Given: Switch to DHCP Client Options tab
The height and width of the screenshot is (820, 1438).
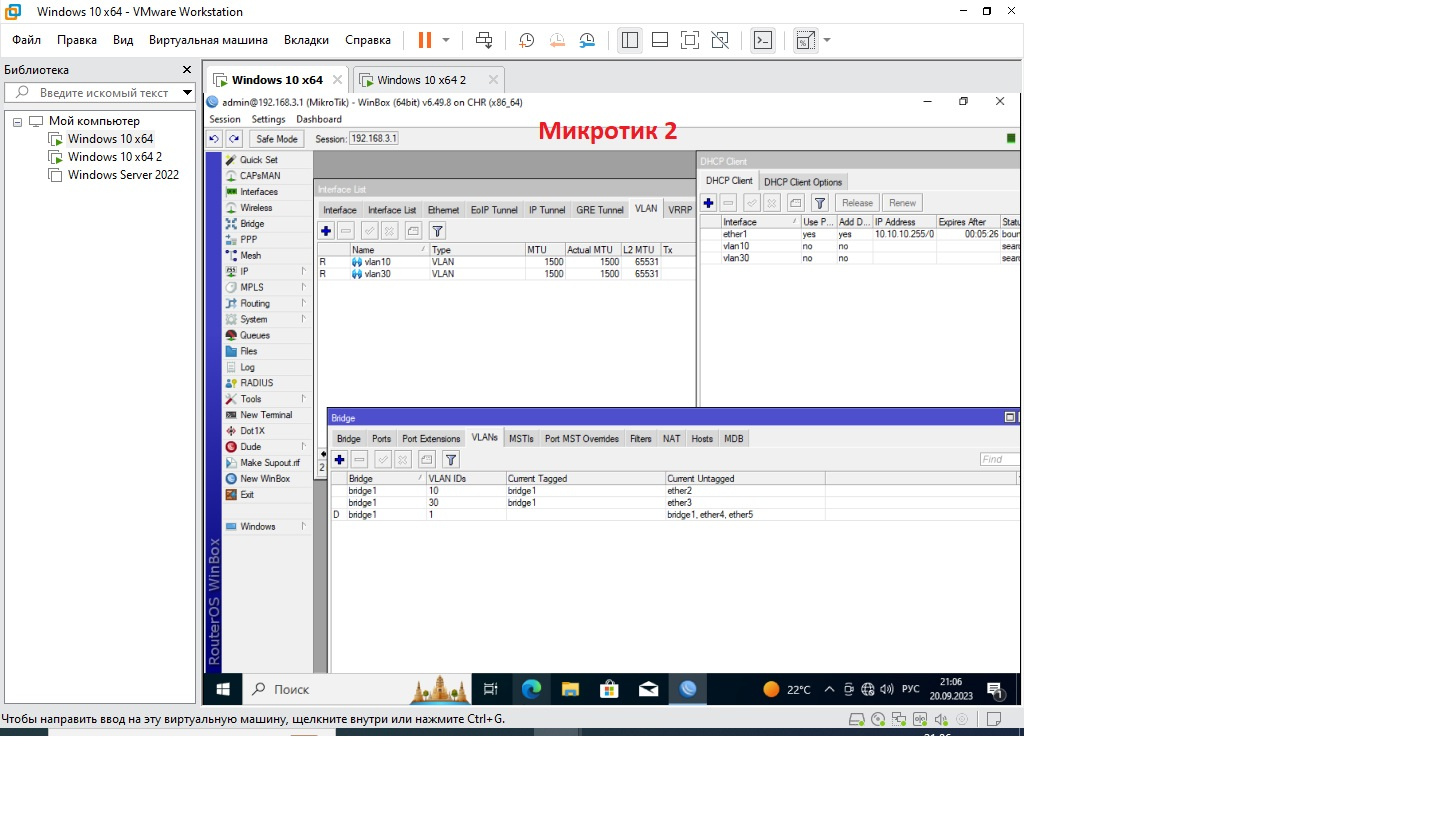Looking at the screenshot, I should pos(803,182).
